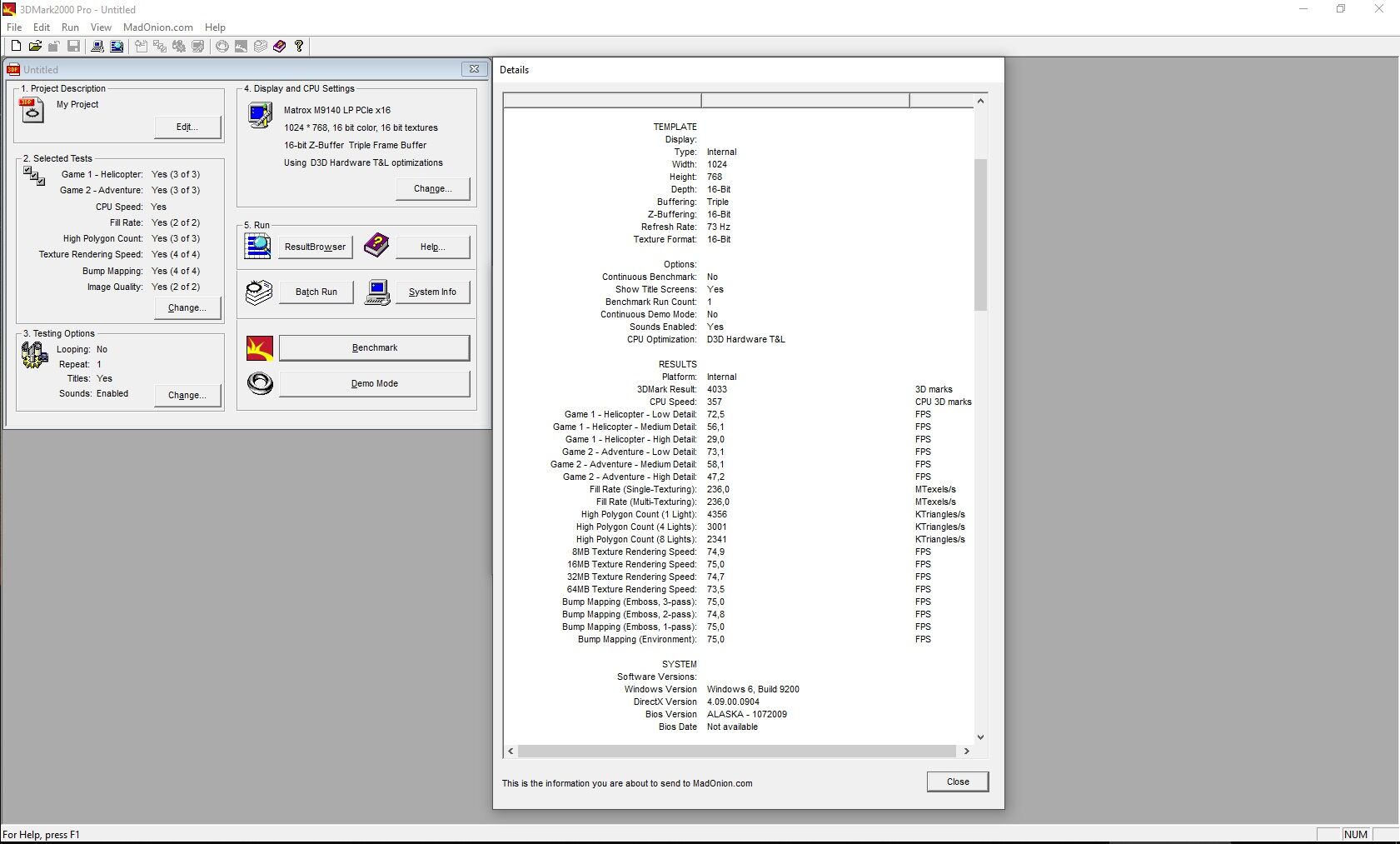Viewport: 1400px width, 844px height.
Task: Click the ResultBrowser button
Action: (x=315, y=247)
